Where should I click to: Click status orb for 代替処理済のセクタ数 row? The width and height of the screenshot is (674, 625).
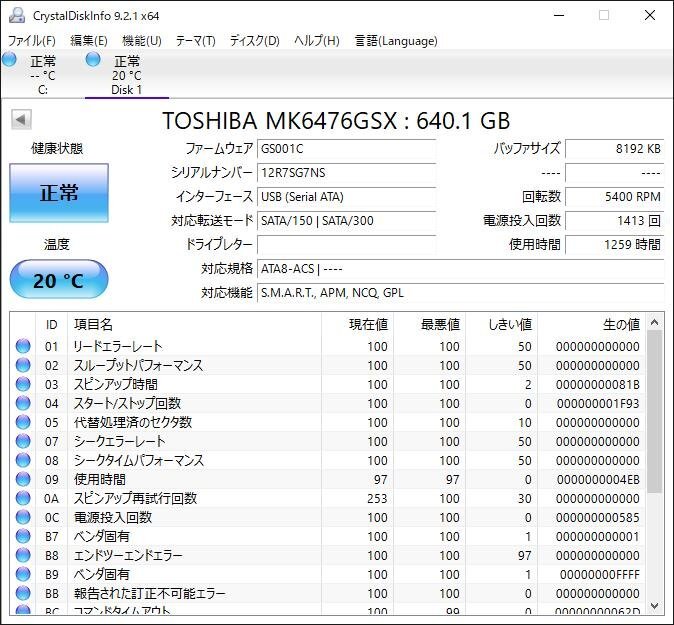tap(23, 423)
